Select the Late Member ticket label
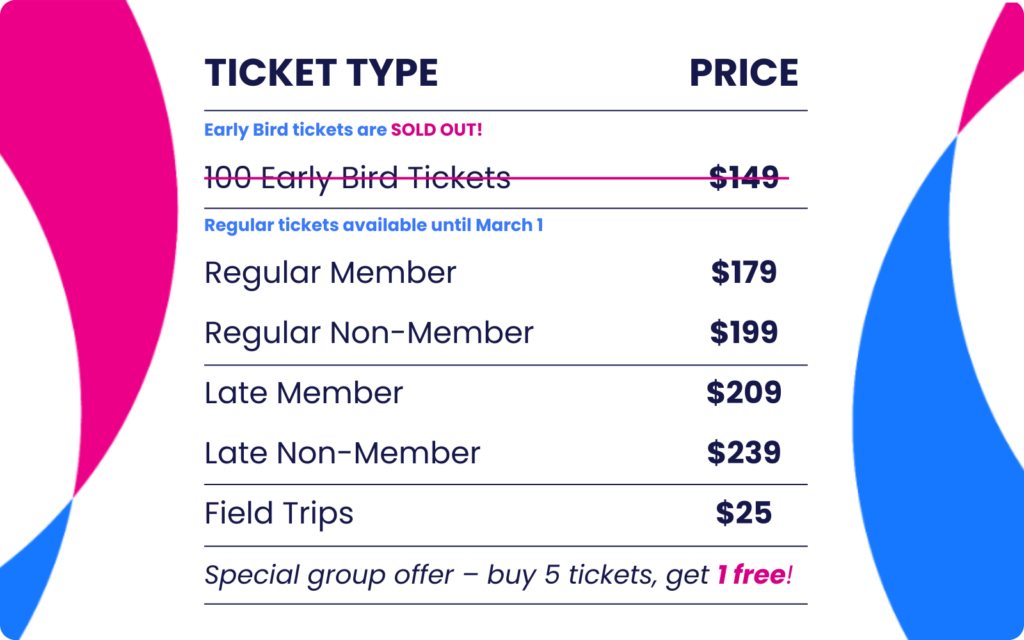 click(x=303, y=393)
